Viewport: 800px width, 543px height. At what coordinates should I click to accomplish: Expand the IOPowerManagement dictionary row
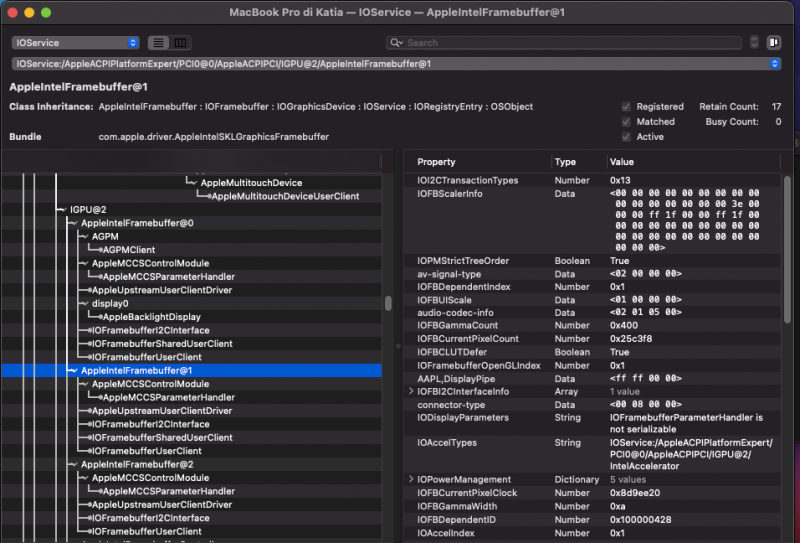(411, 480)
